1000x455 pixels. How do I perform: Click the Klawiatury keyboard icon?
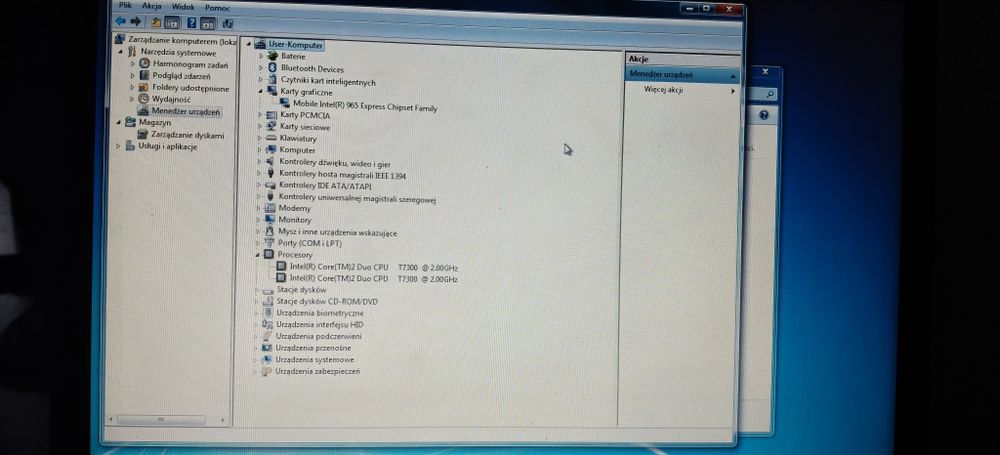[270, 138]
